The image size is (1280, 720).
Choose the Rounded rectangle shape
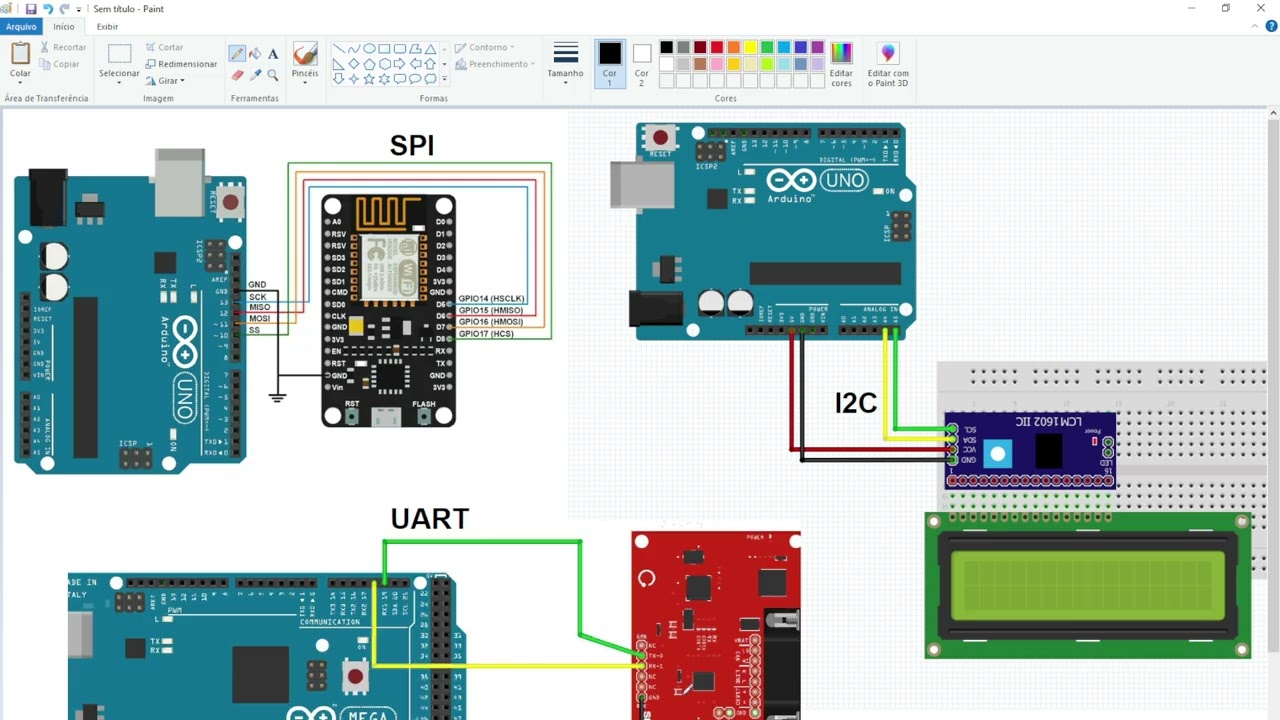(400, 49)
